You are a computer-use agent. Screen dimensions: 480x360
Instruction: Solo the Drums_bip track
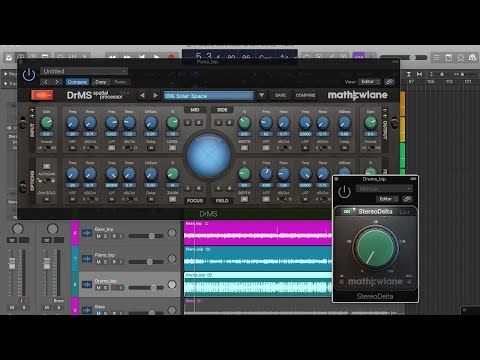coord(106,288)
